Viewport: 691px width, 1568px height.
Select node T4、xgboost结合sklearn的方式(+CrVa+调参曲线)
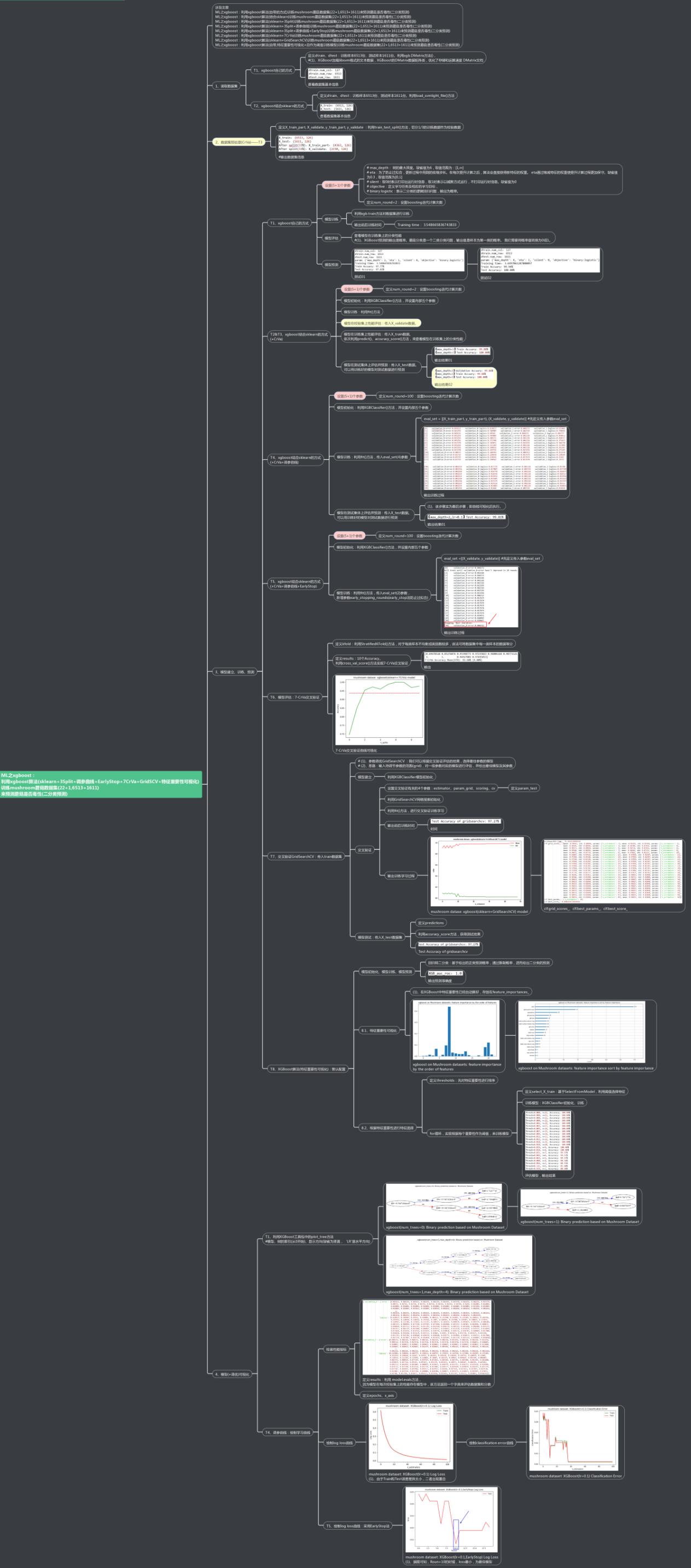click(x=296, y=459)
